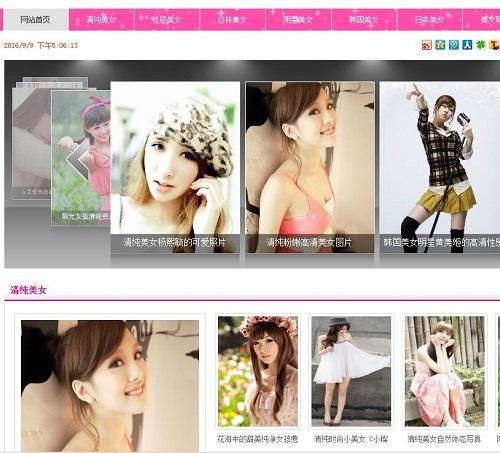
Task: Open the 丝袜美女 navigation tab
Action: [232, 20]
